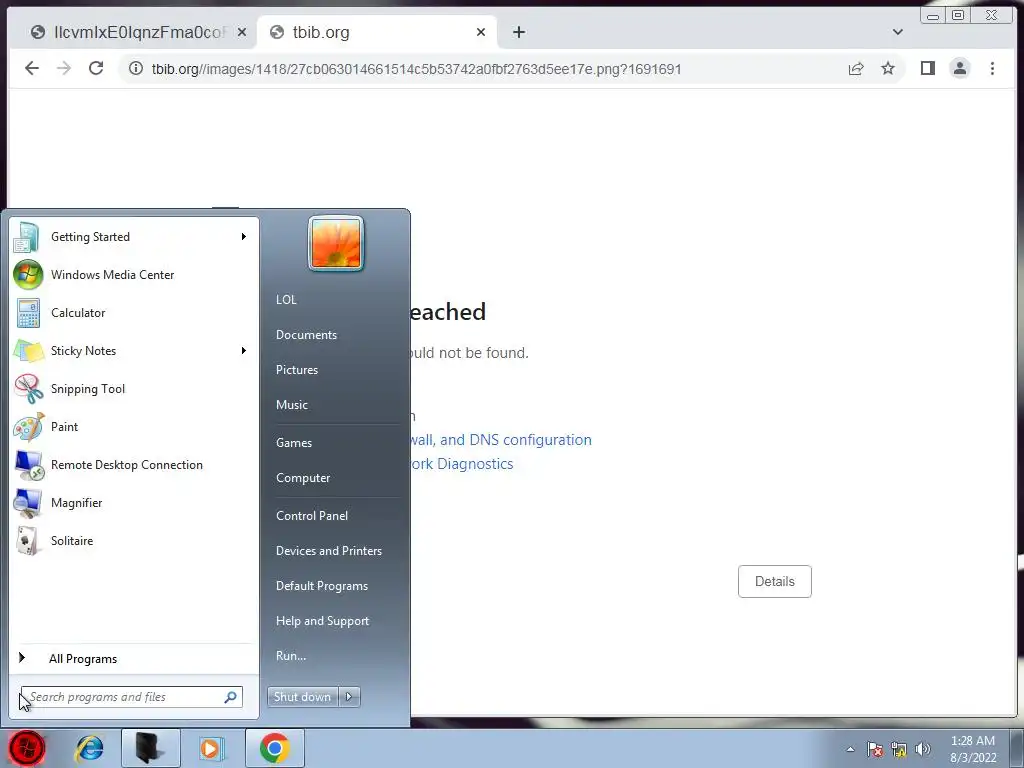Close the tbib.org tab

tap(481, 32)
